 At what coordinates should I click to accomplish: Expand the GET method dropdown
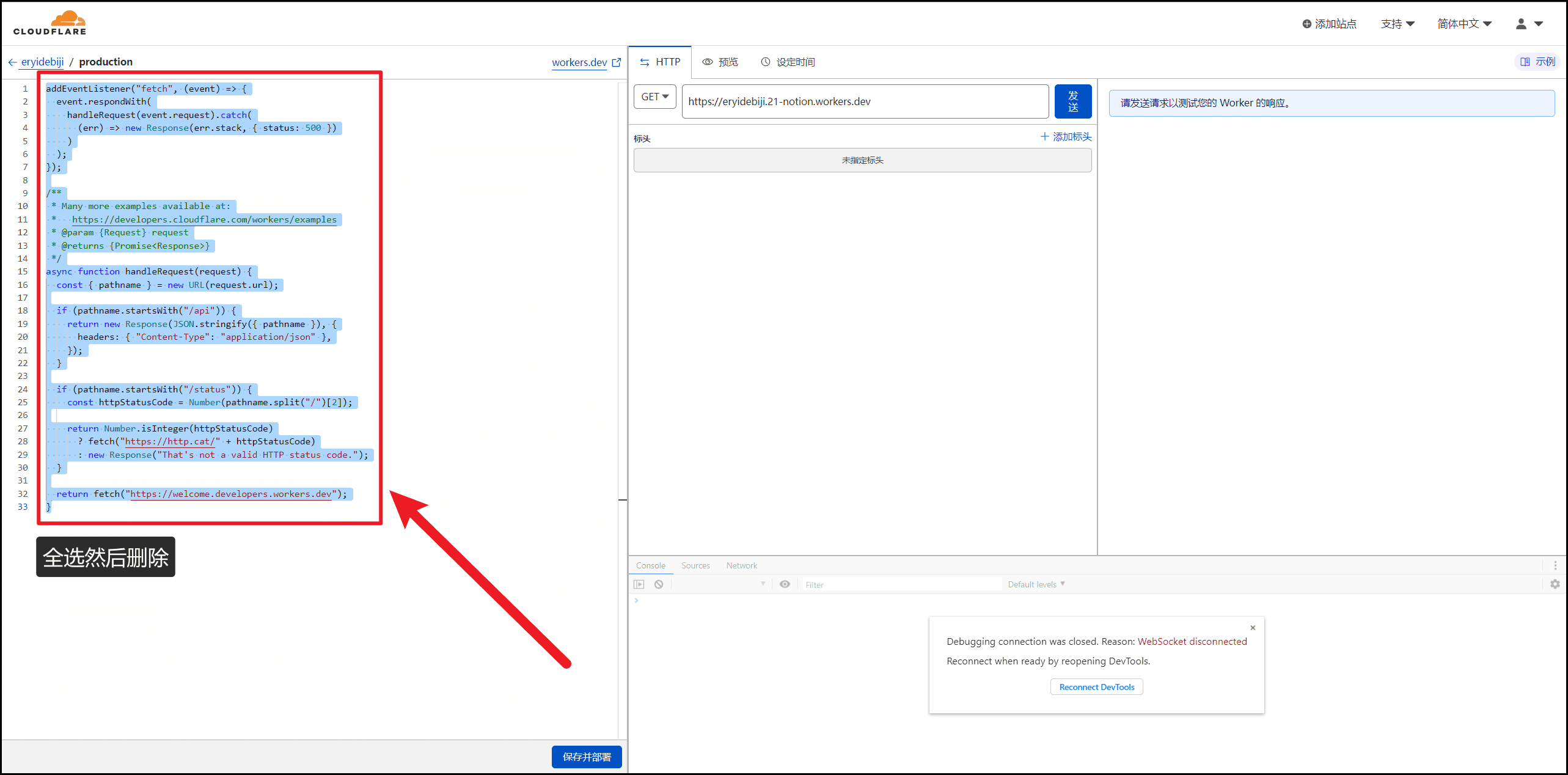click(655, 97)
